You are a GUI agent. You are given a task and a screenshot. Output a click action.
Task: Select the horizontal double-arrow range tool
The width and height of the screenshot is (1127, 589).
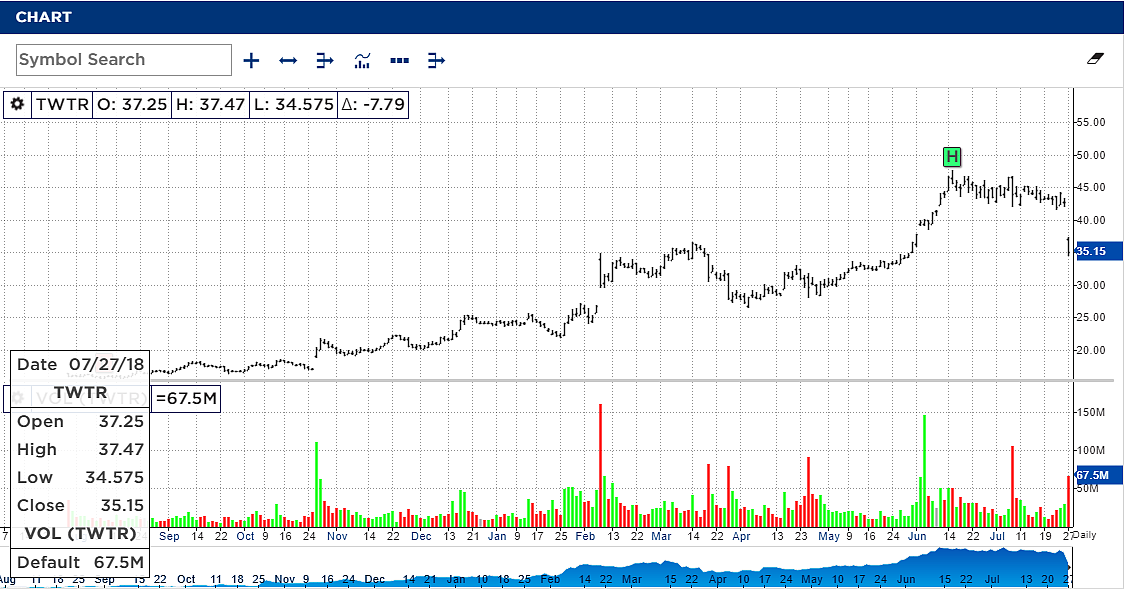tap(288, 60)
